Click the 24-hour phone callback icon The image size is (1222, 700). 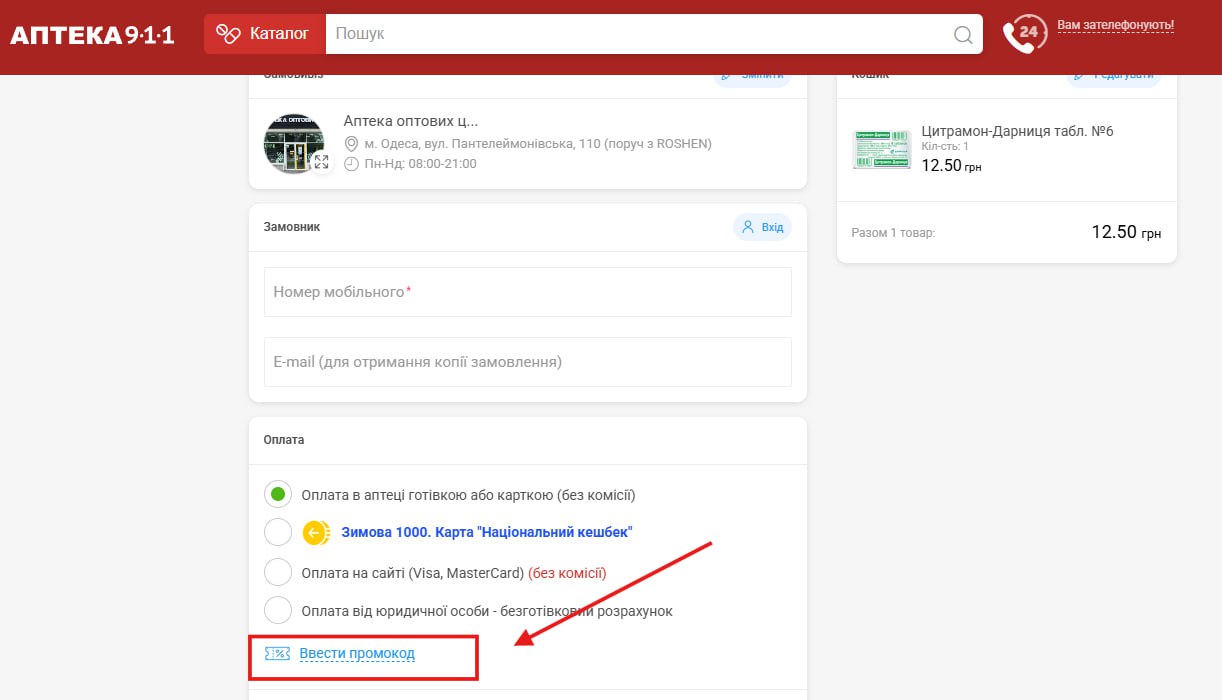[1024, 34]
